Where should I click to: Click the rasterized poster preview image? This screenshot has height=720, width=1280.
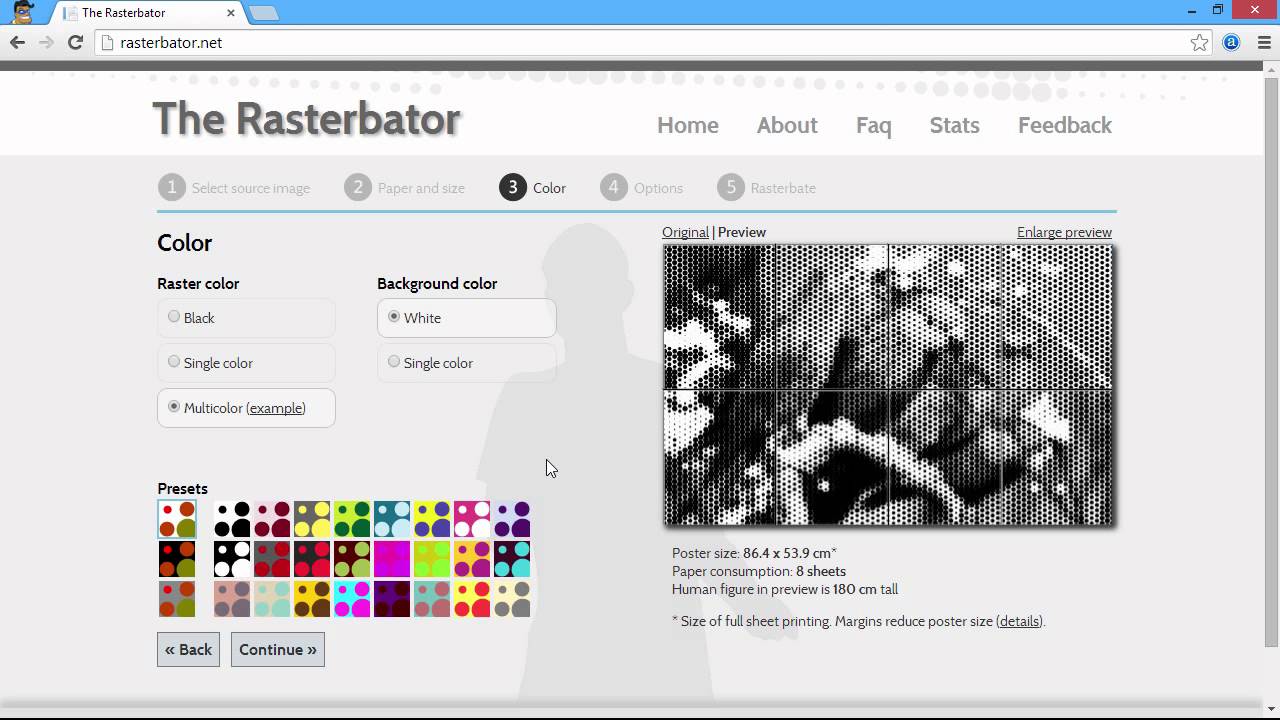[x=888, y=385]
